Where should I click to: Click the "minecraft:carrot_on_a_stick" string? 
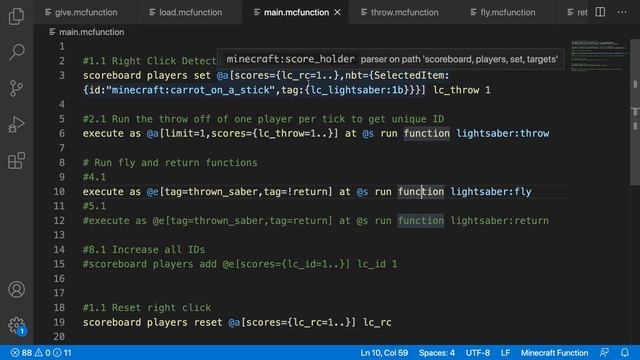(191, 90)
